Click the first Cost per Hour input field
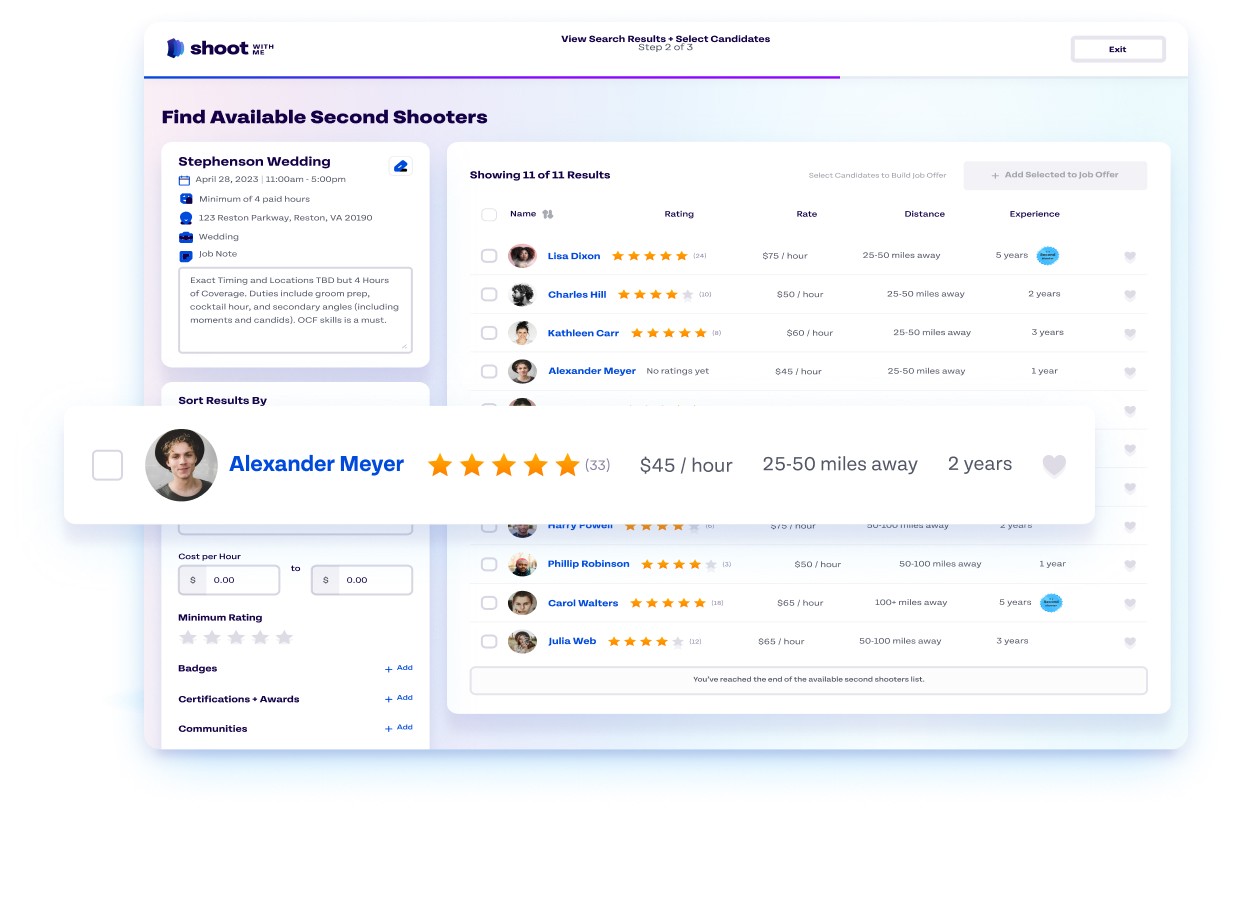This screenshot has width=1250, height=900. 241,580
